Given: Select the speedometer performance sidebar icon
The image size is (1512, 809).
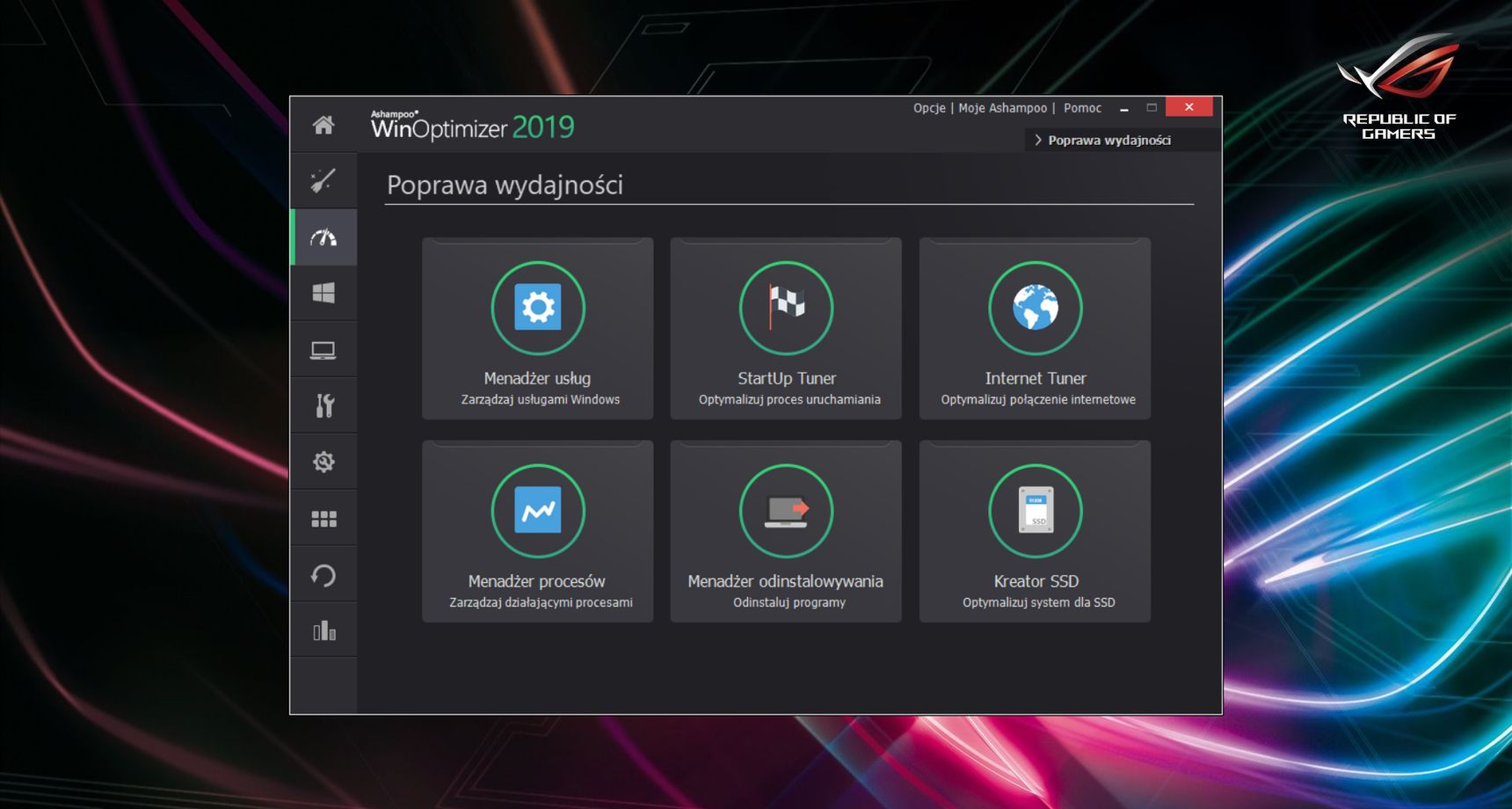Looking at the screenshot, I should (x=323, y=237).
